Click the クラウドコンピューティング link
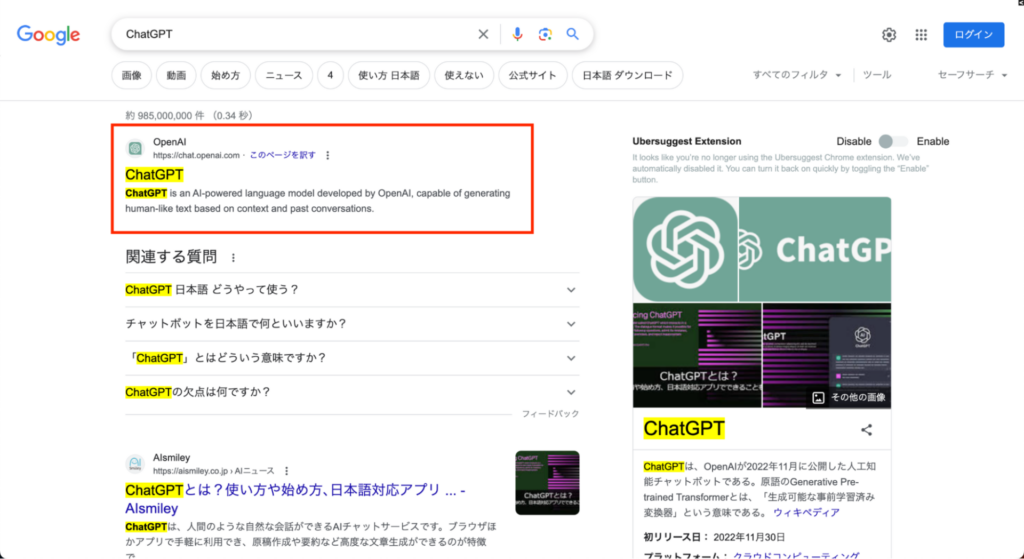Screen dimensions: 1024x559 (796, 555)
